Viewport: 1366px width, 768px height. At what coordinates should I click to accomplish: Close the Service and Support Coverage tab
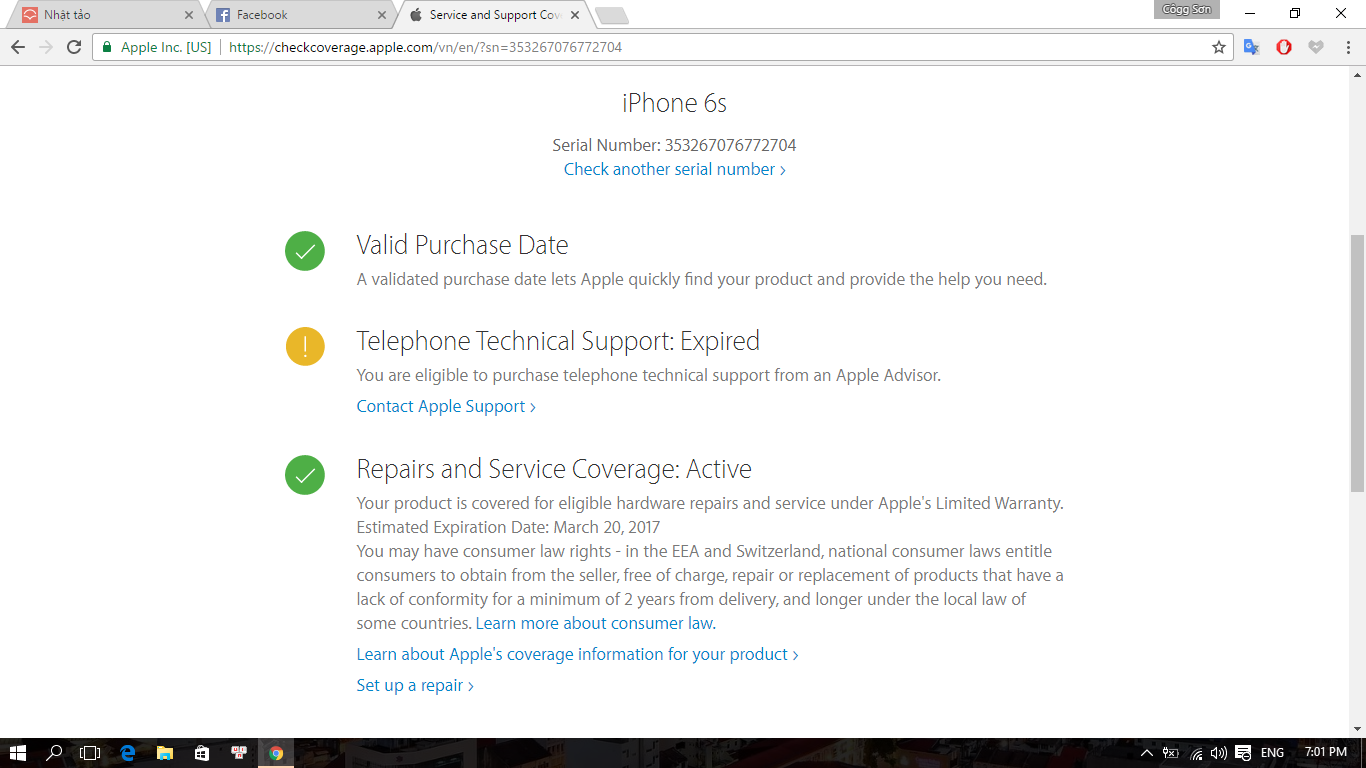(x=575, y=15)
